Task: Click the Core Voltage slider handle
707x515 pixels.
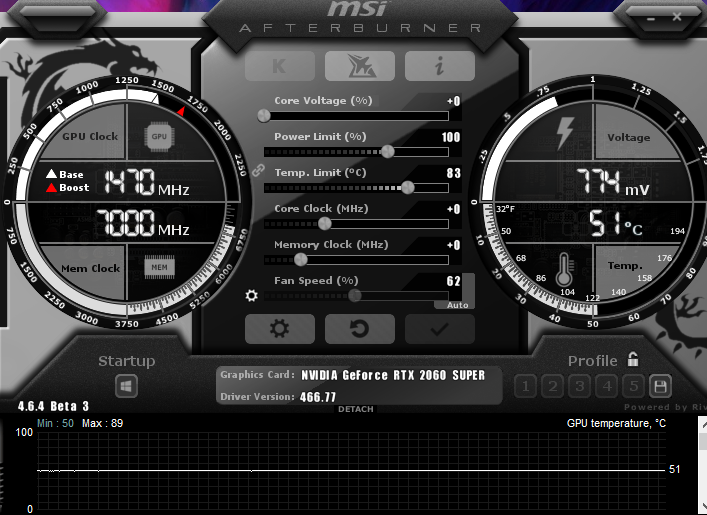Action: tap(264, 116)
